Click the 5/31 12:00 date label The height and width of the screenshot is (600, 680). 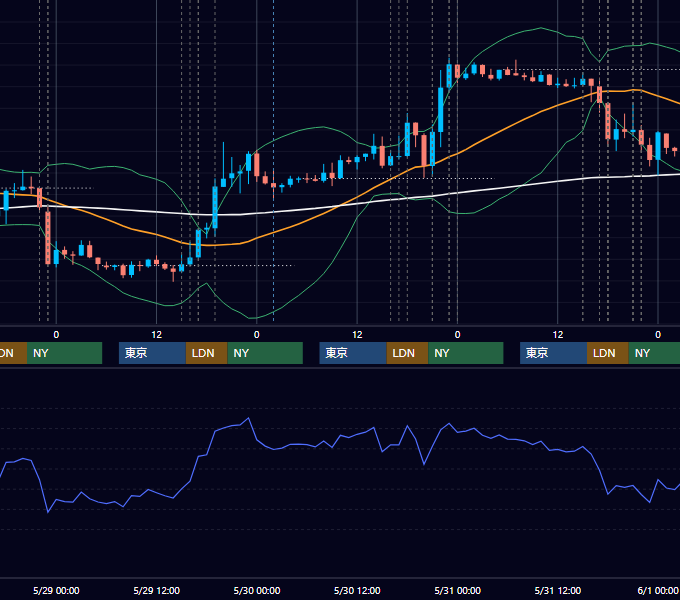click(x=558, y=590)
